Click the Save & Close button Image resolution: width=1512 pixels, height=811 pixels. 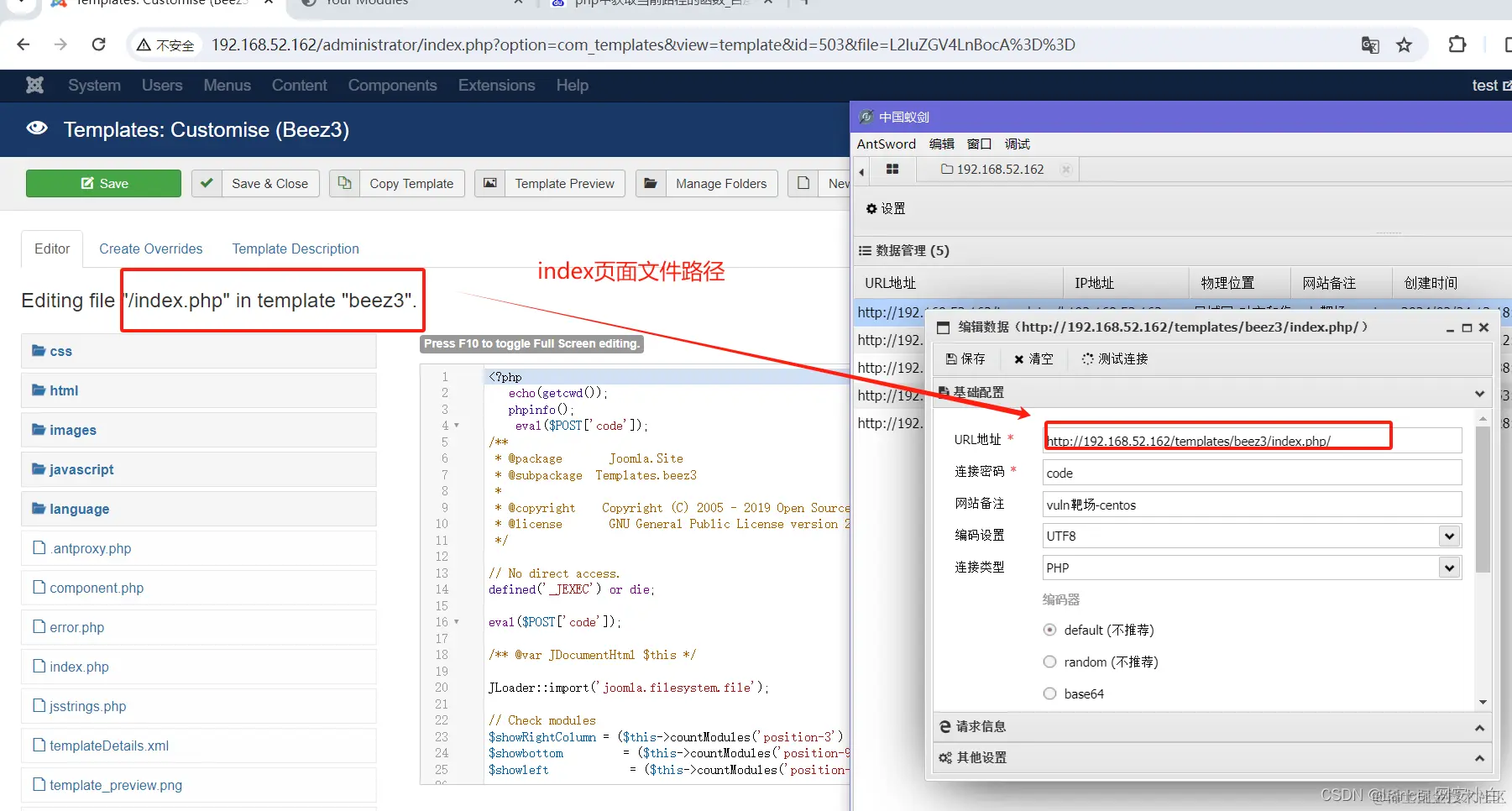[x=255, y=183]
